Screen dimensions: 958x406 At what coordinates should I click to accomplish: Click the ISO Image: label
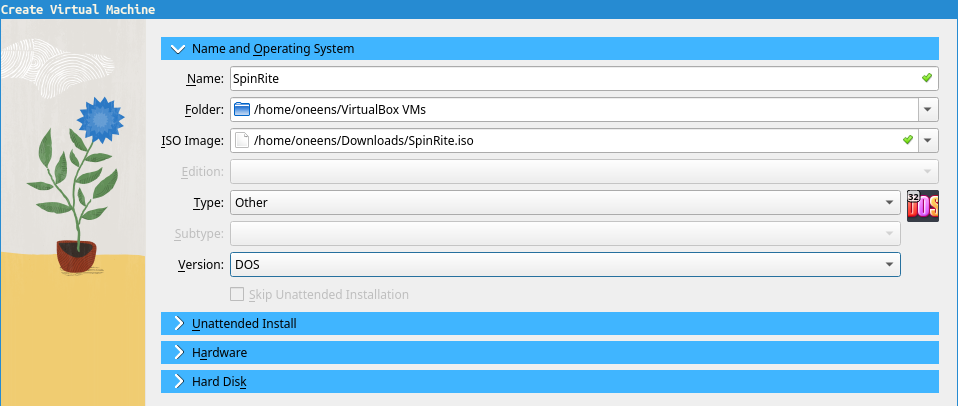[192, 141]
